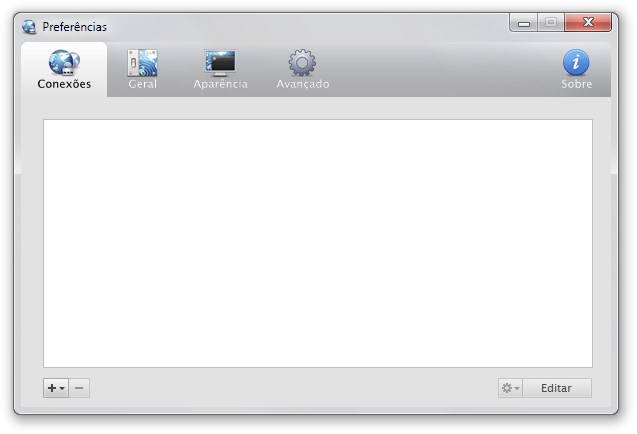This screenshot has height=434, width=637.
Task: Click the minus remove connection button
Action: pos(79,388)
